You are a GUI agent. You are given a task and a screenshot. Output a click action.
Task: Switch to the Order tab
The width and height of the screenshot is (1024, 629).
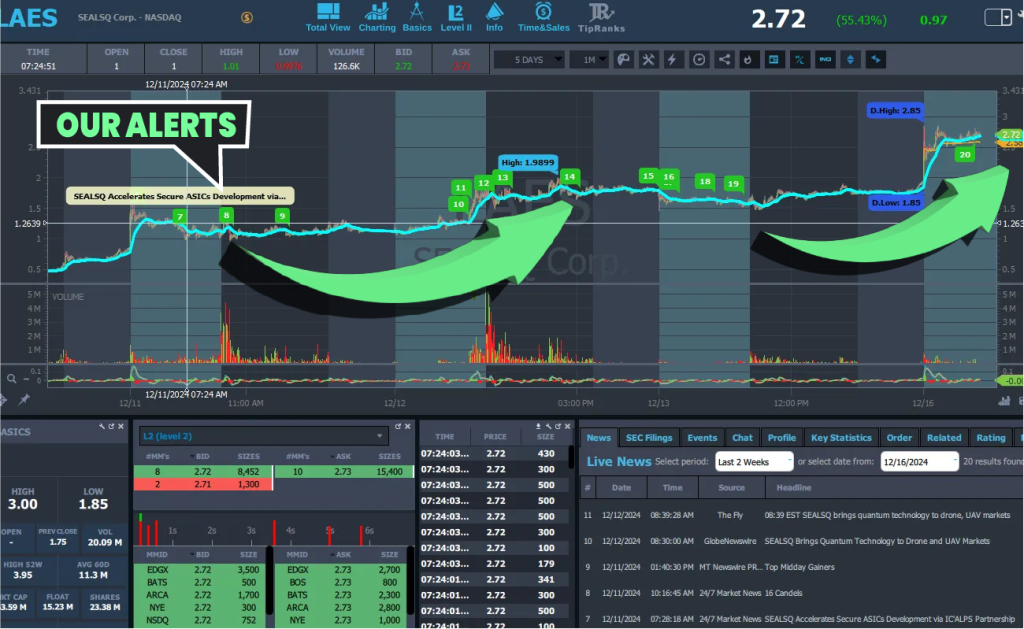click(899, 438)
